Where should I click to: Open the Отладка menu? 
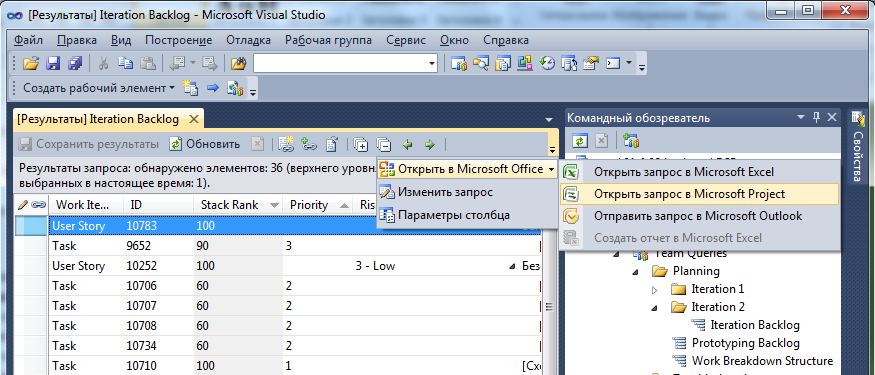coord(248,40)
